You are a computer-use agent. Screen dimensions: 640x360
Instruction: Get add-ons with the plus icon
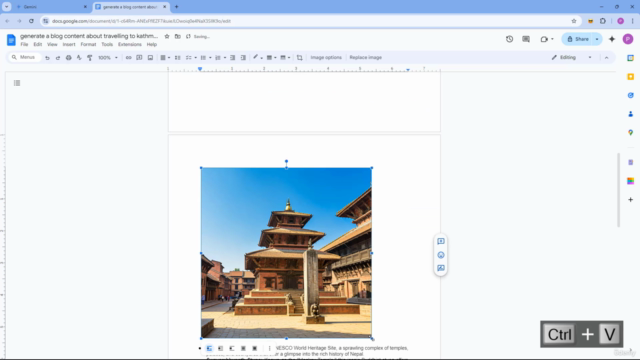click(631, 200)
